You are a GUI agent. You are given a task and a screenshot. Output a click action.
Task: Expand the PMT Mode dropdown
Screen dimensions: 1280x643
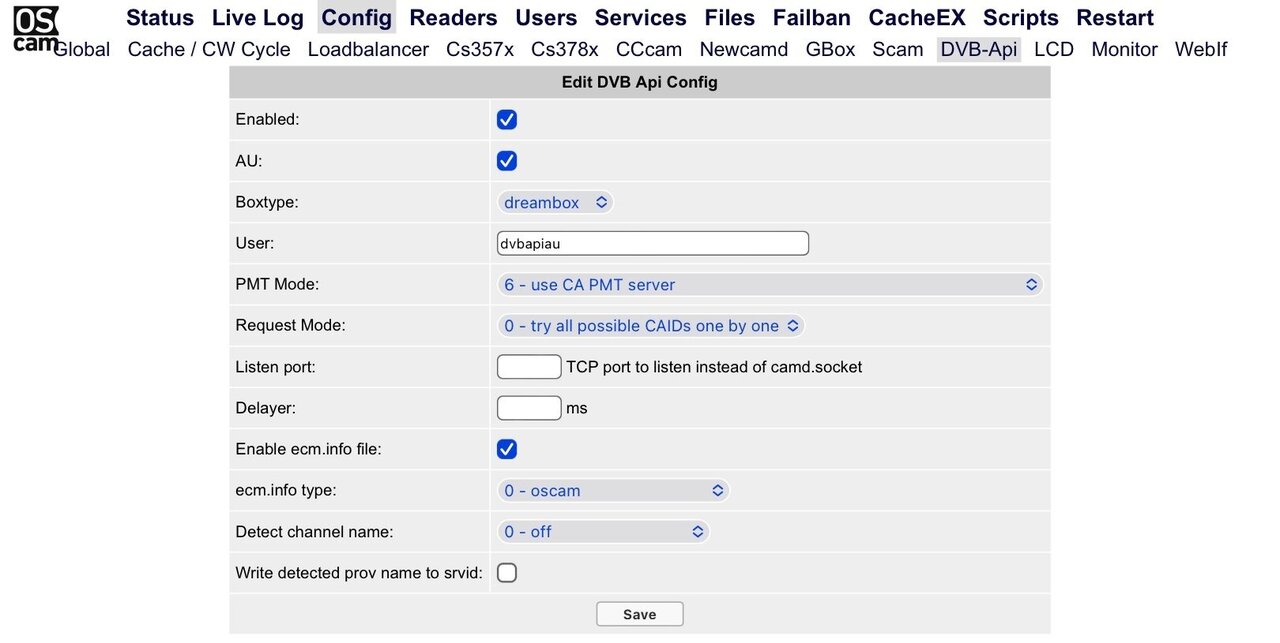click(769, 285)
